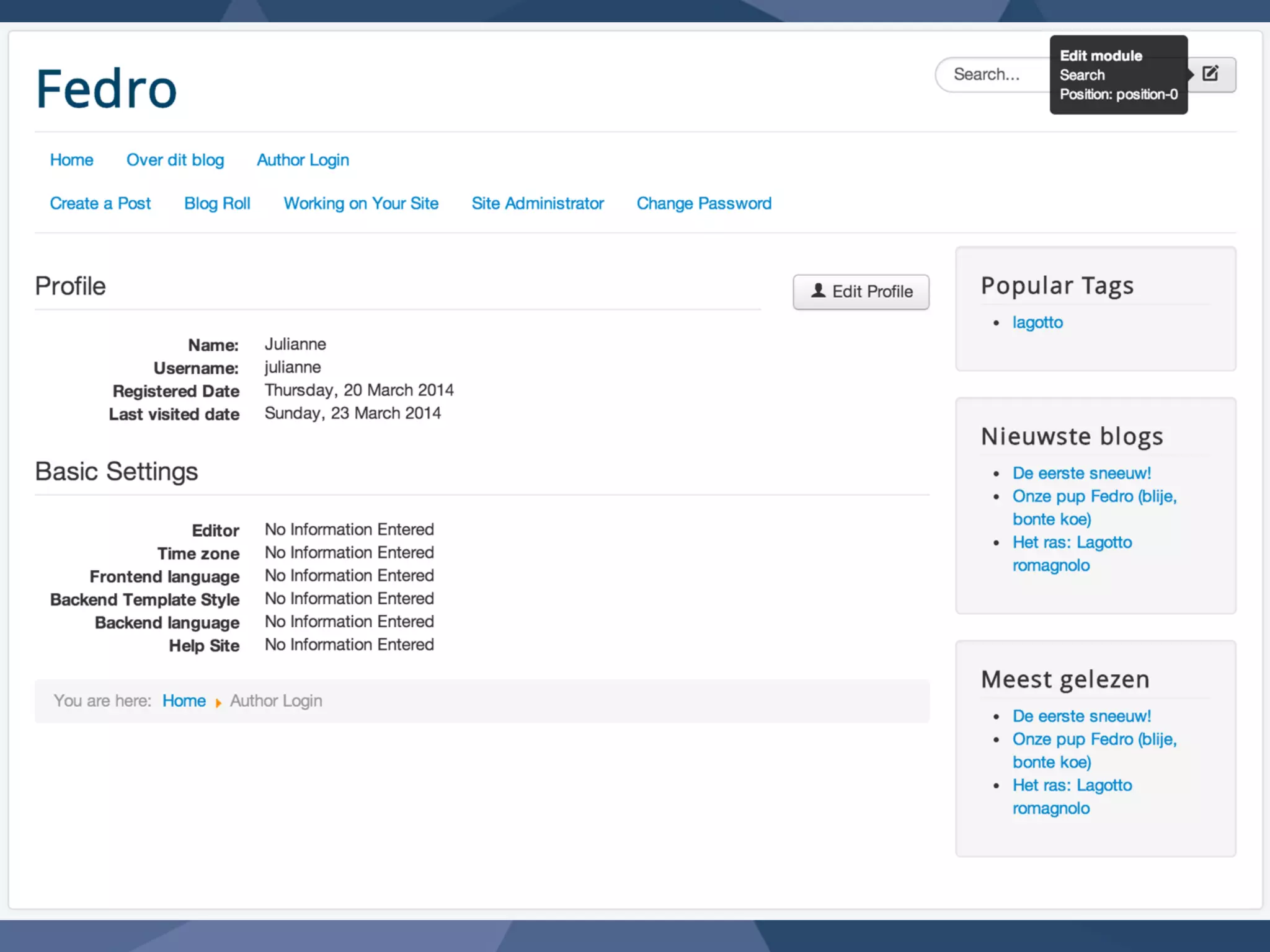Click the Edit module pencil icon
This screenshot has height=952, width=1270.
click(x=1210, y=74)
